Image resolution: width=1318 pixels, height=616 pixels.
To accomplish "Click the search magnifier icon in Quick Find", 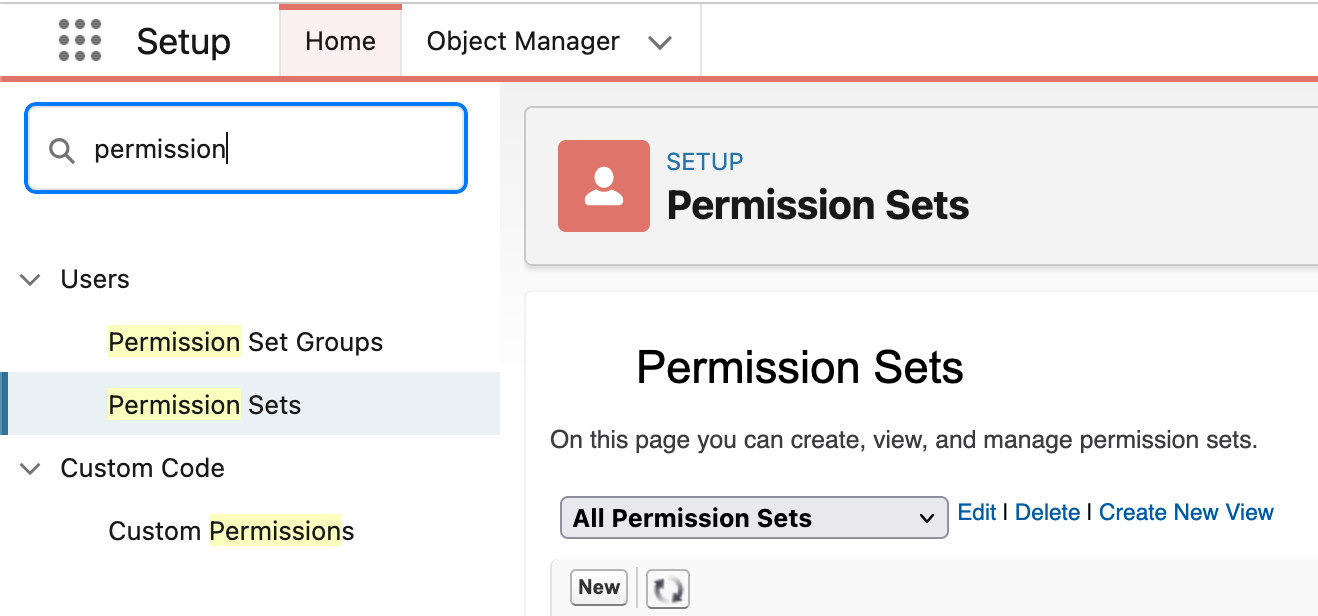I will [62, 150].
